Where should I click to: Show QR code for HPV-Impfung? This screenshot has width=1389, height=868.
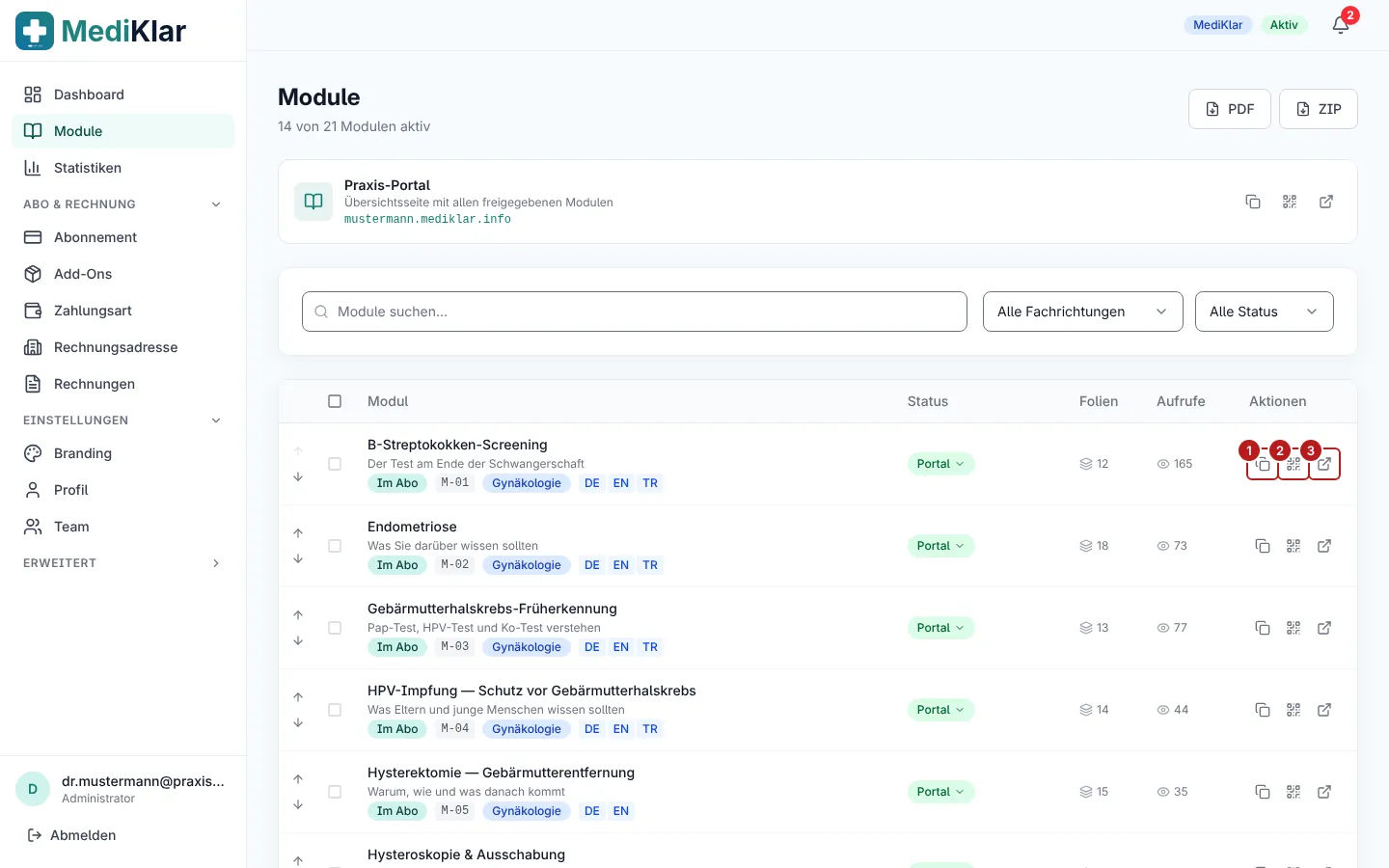pyautogui.click(x=1294, y=710)
